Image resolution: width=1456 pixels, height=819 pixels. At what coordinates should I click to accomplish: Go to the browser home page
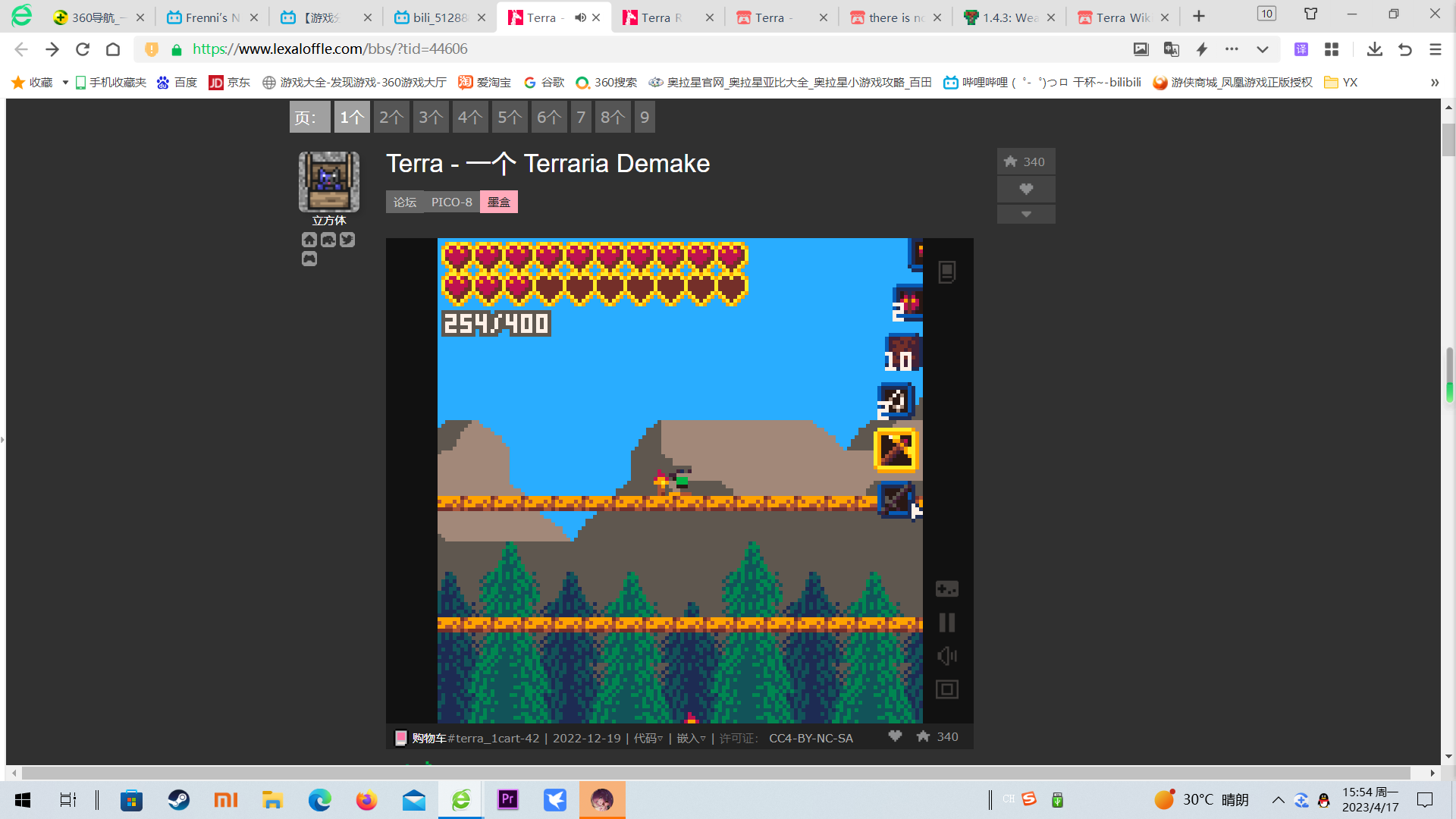click(113, 49)
